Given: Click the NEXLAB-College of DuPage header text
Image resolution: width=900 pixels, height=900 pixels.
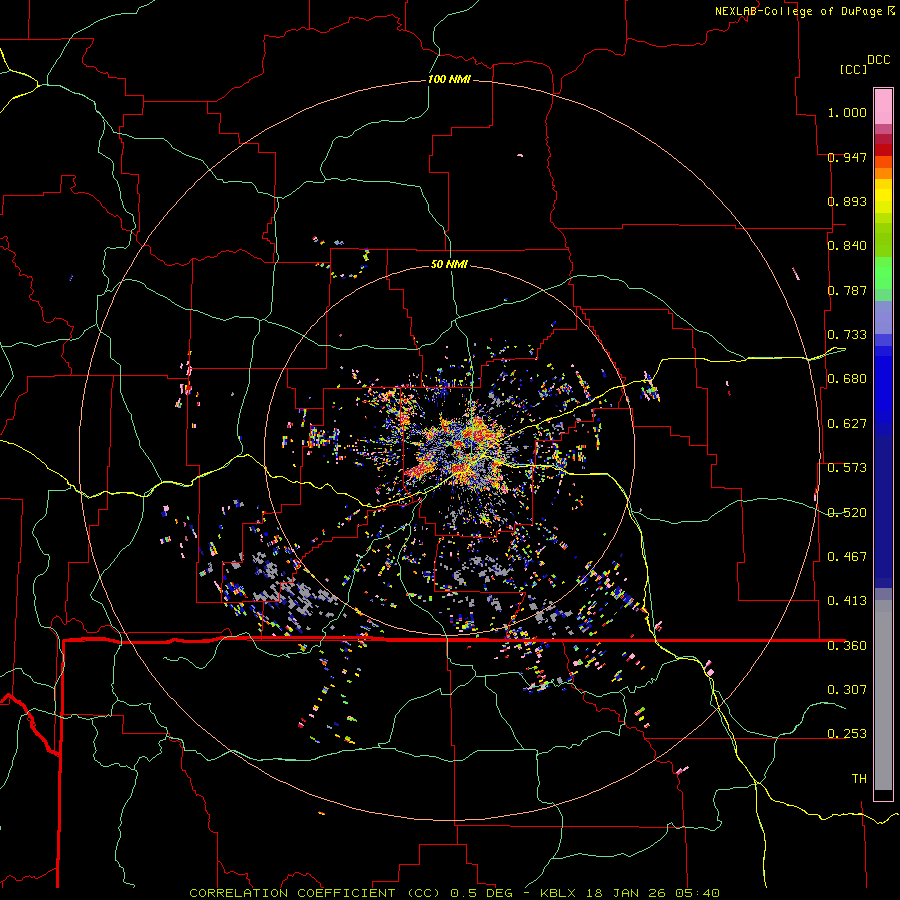Looking at the screenshot, I should pos(798,11).
